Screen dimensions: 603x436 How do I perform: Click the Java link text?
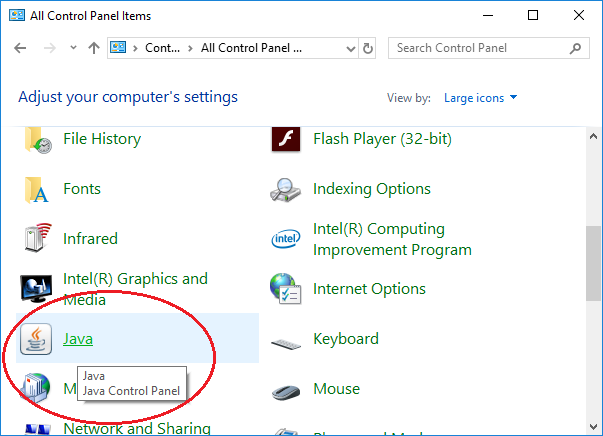click(x=78, y=339)
